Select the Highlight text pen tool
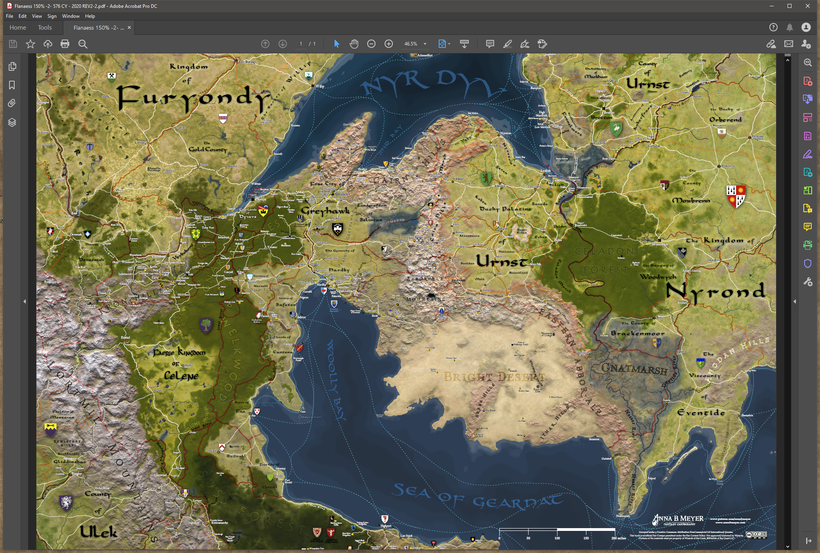The width and height of the screenshot is (820, 553). click(x=507, y=44)
